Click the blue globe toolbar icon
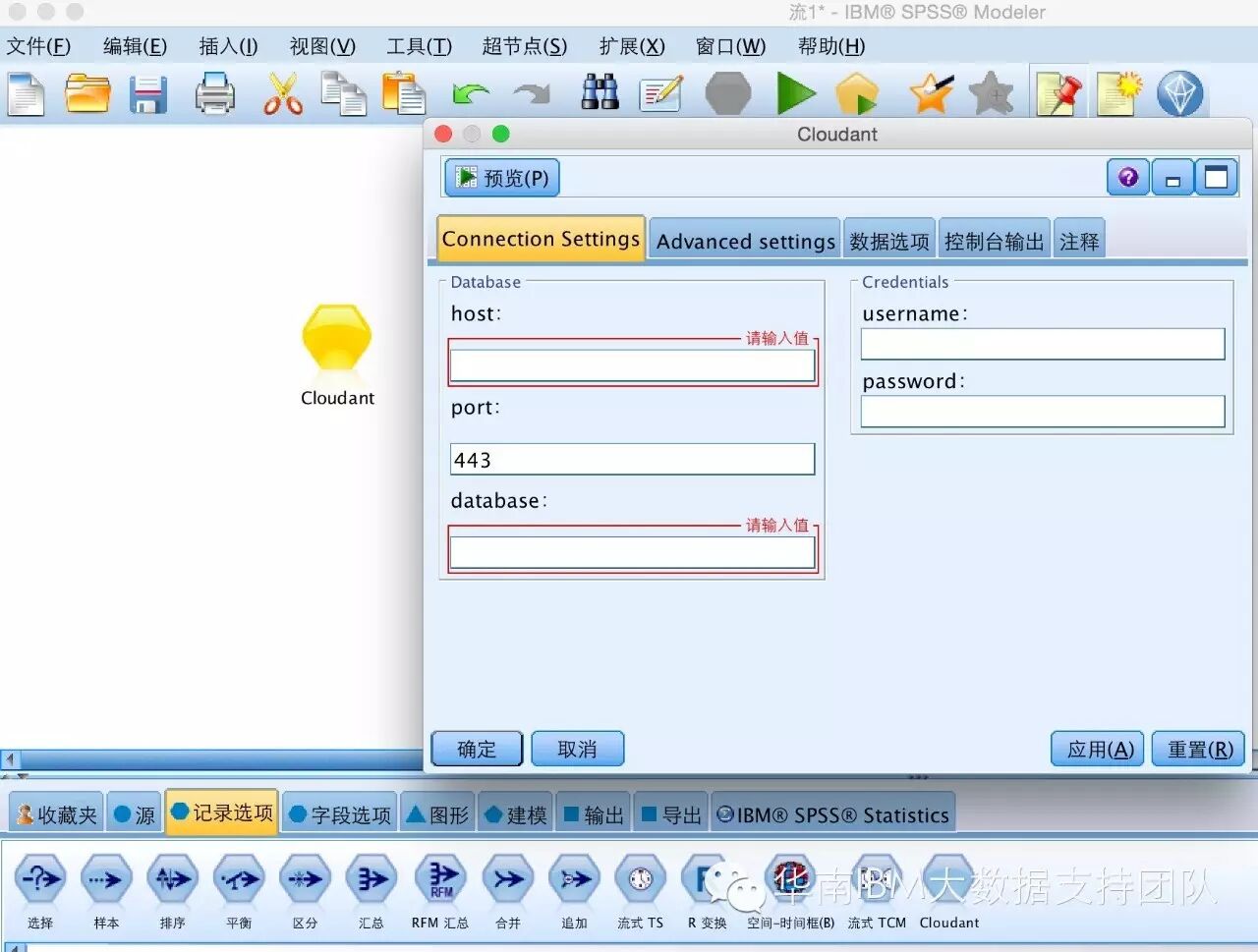The image size is (1258, 952). [1179, 94]
